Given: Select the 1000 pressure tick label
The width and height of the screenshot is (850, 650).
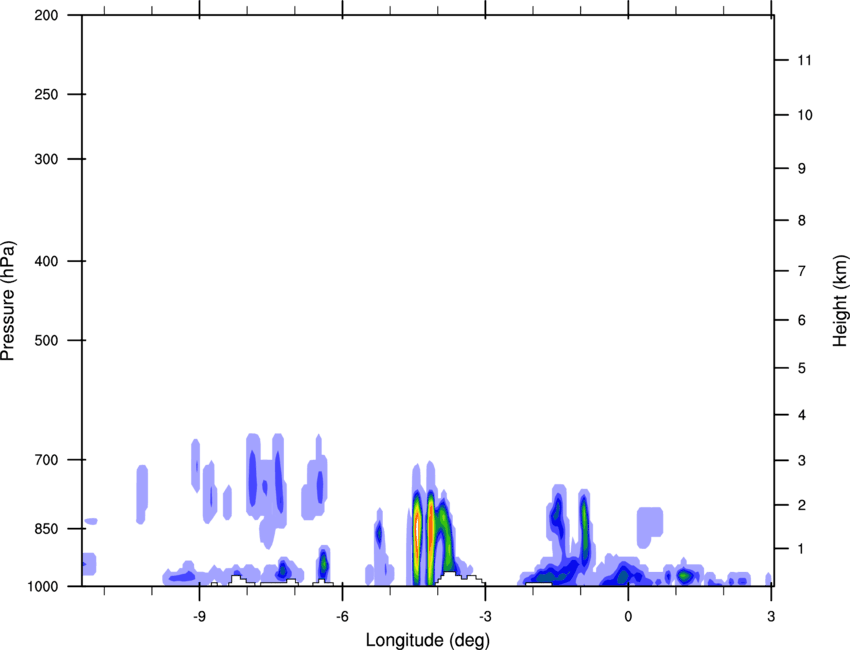Looking at the screenshot, I should click(43, 586).
